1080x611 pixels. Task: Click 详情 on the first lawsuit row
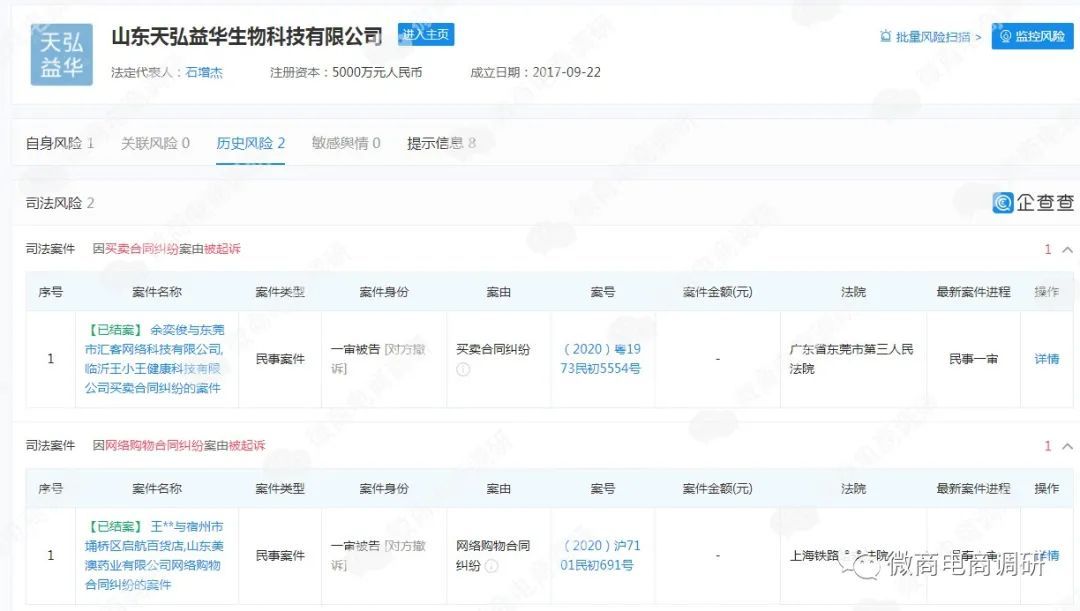[x=1046, y=359]
